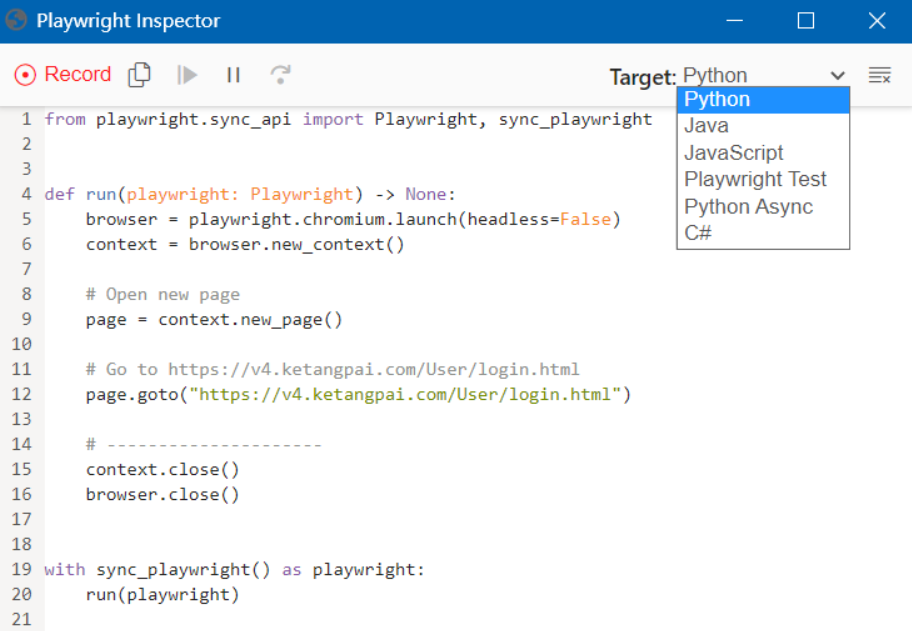Select Java in the target list
Viewport: 912px width, 631px height.
coord(763,126)
